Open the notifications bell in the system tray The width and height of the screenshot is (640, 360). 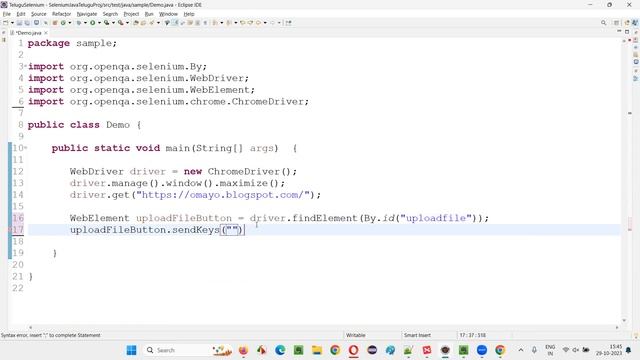coord(629,350)
